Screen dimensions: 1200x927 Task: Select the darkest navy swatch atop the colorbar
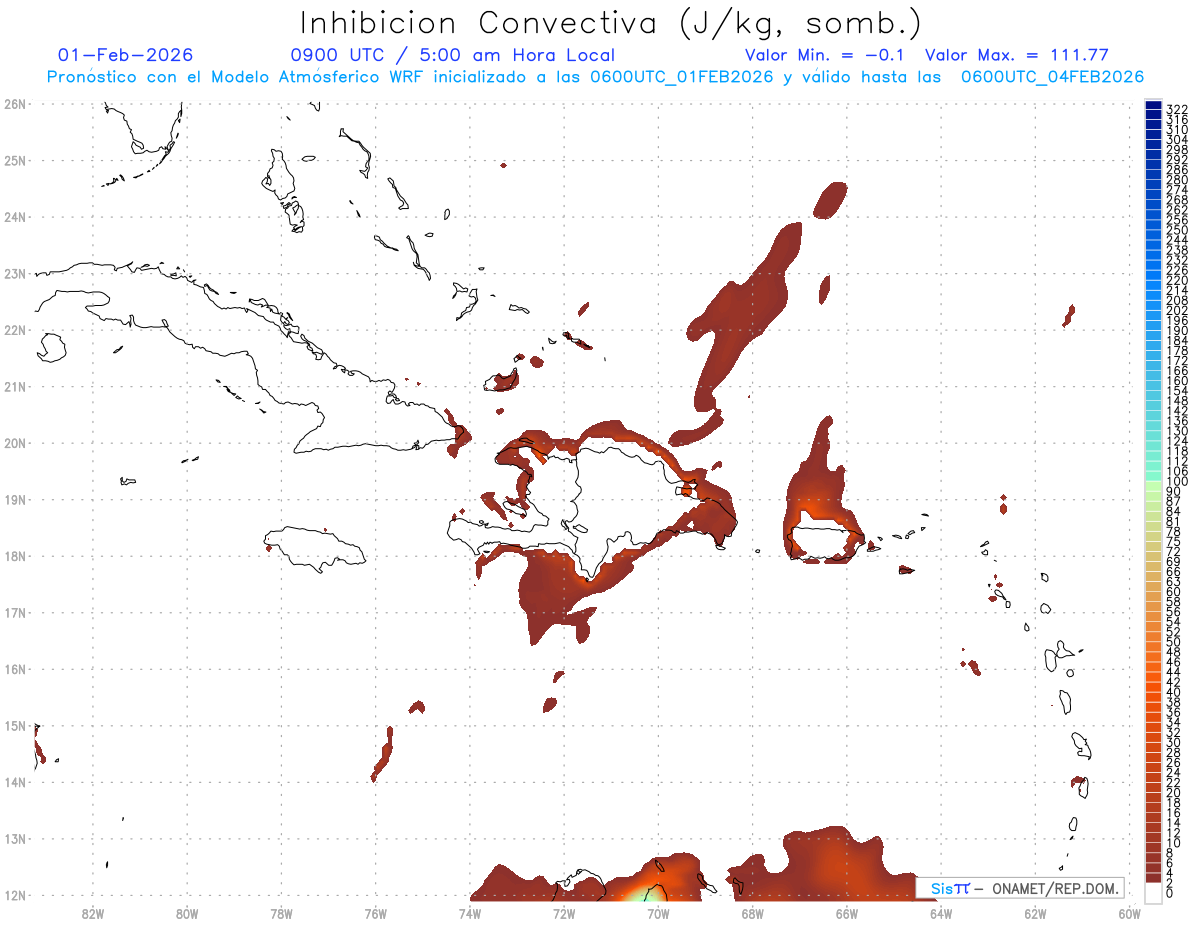(x=1153, y=106)
